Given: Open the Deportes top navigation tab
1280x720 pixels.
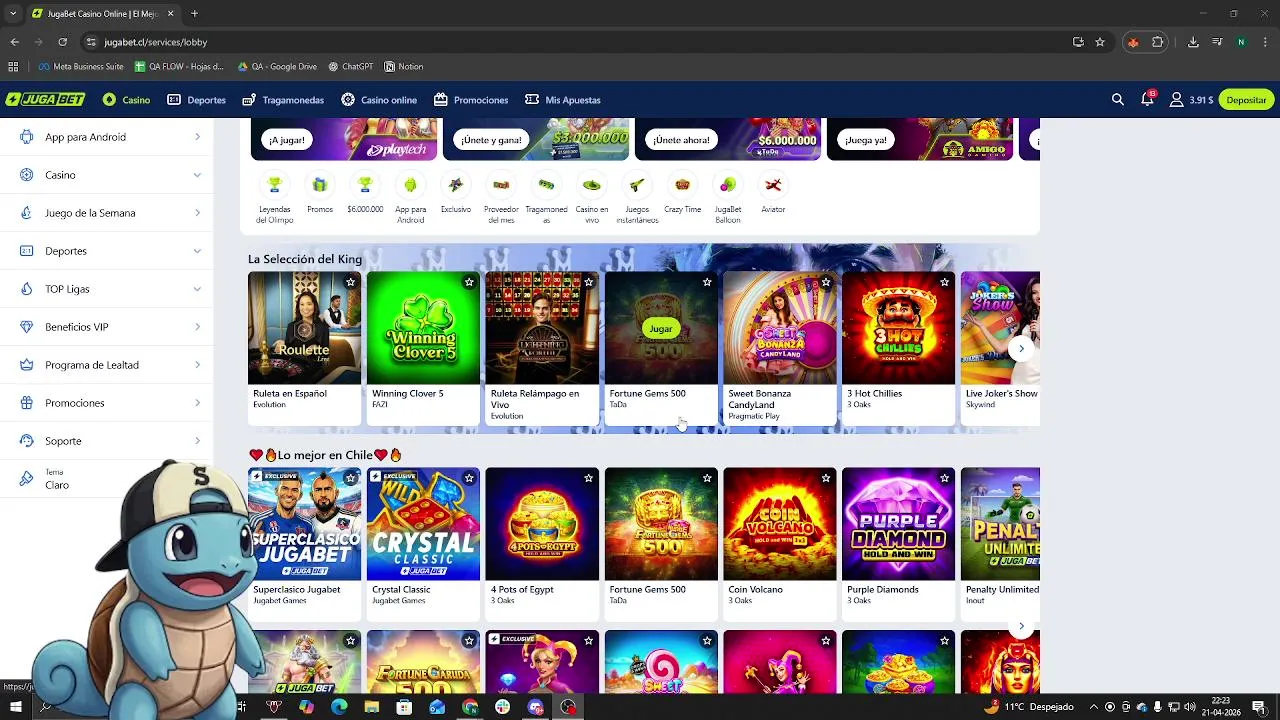Looking at the screenshot, I should point(196,100).
